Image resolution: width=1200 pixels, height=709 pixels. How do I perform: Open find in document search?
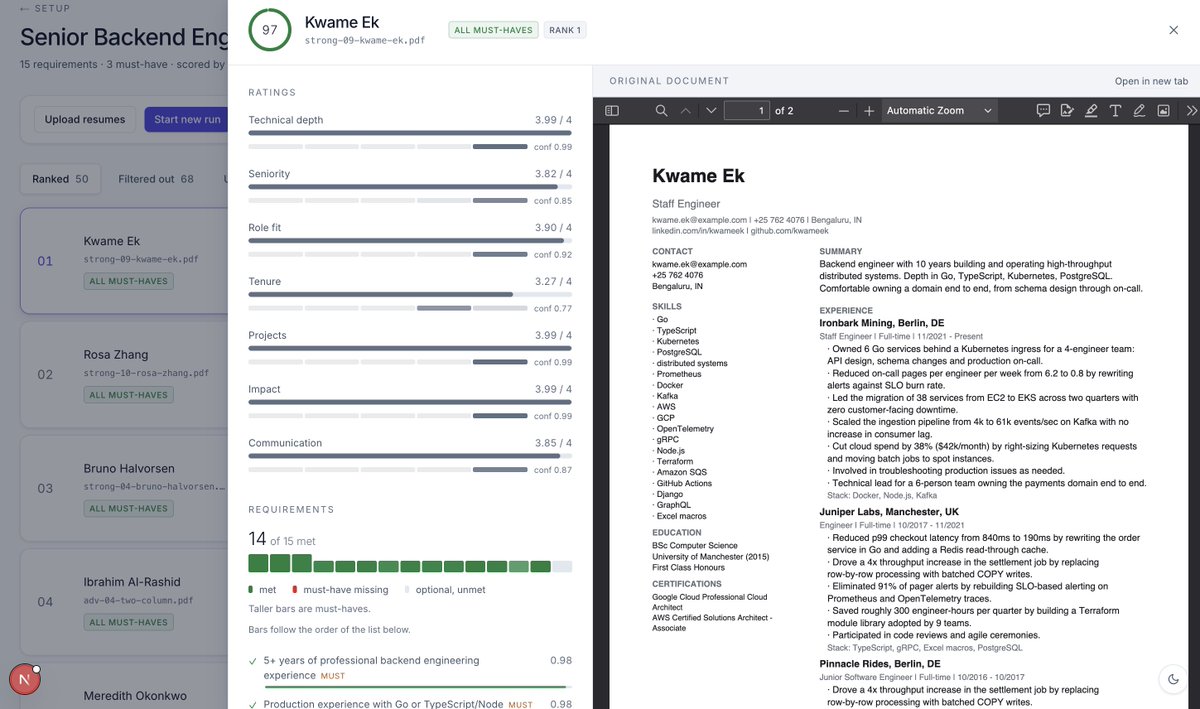tap(661, 111)
